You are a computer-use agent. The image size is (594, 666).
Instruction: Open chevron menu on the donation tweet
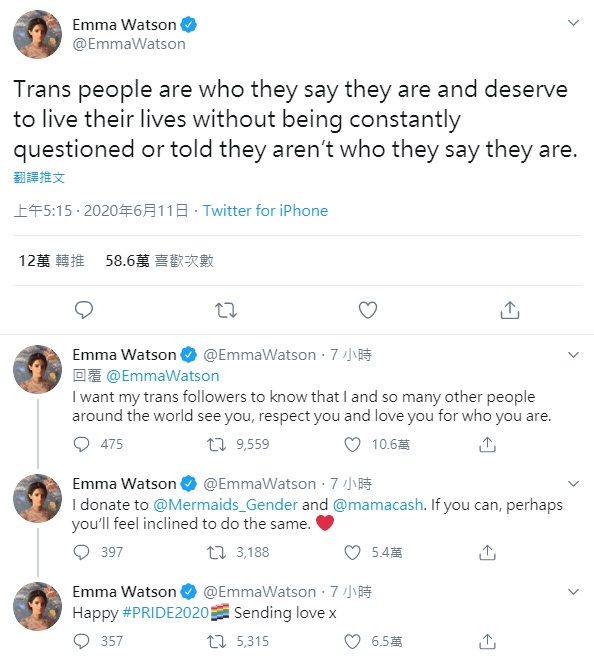click(x=573, y=484)
